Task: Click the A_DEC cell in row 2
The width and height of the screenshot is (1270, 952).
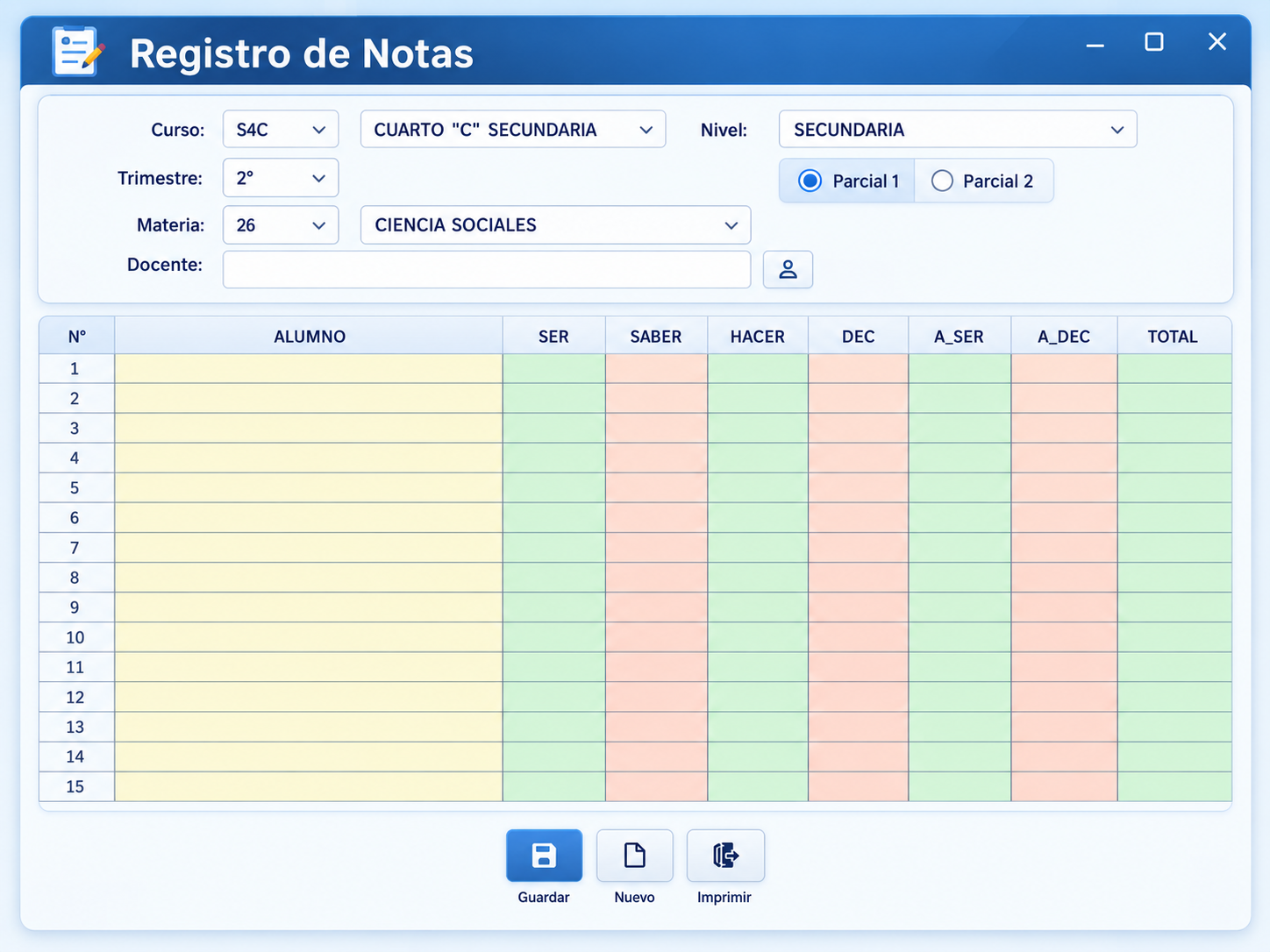Action: click(1064, 399)
